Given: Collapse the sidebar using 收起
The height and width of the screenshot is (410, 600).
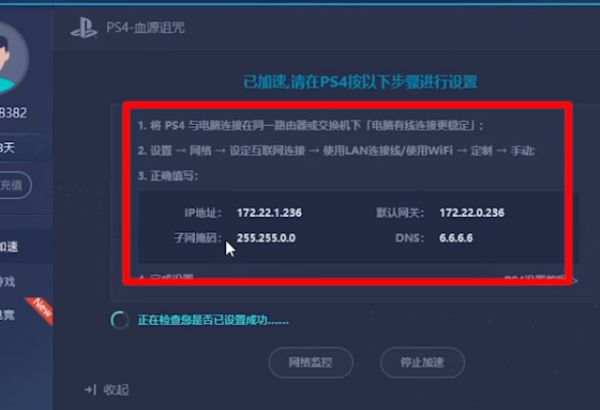Looking at the screenshot, I should point(107,390).
